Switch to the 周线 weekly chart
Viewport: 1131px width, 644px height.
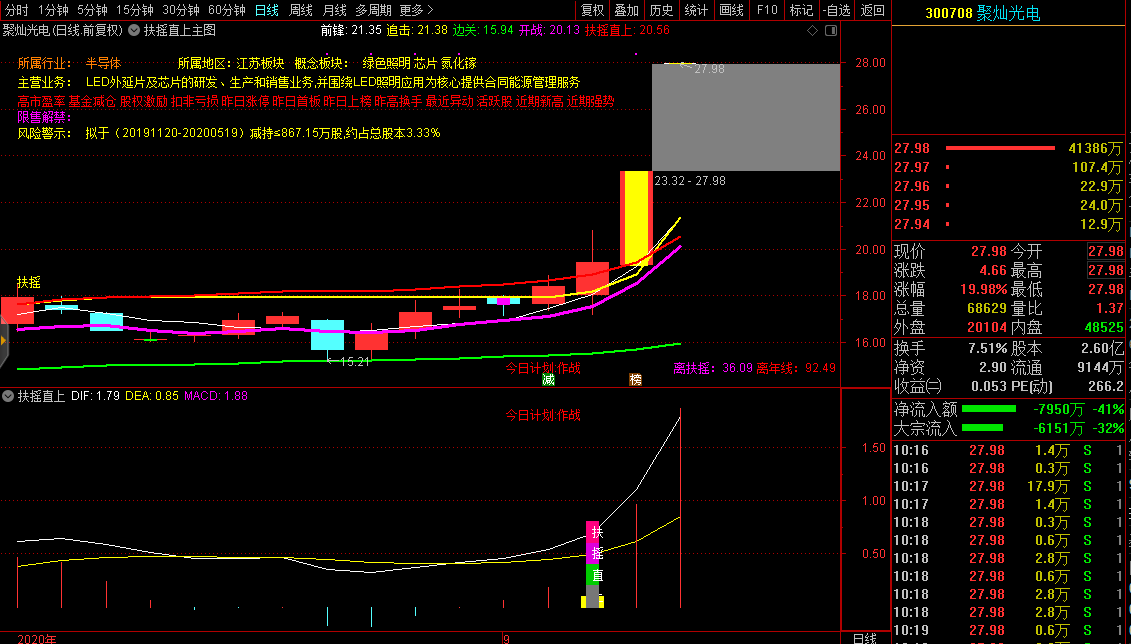coord(300,10)
